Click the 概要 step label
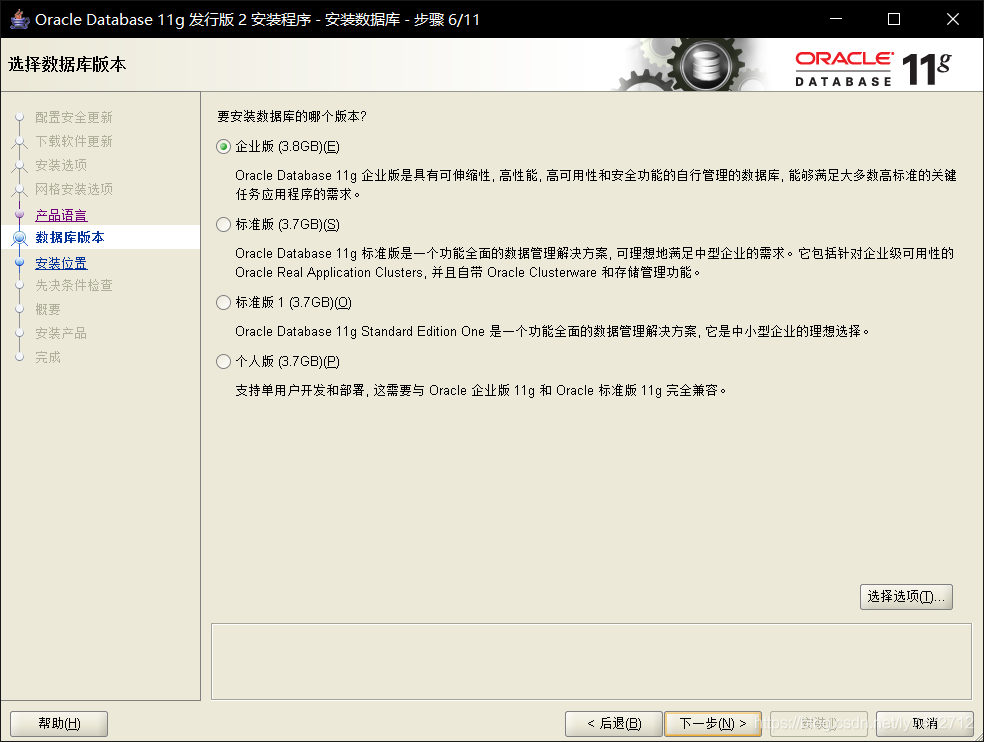The image size is (984, 742). click(48, 309)
